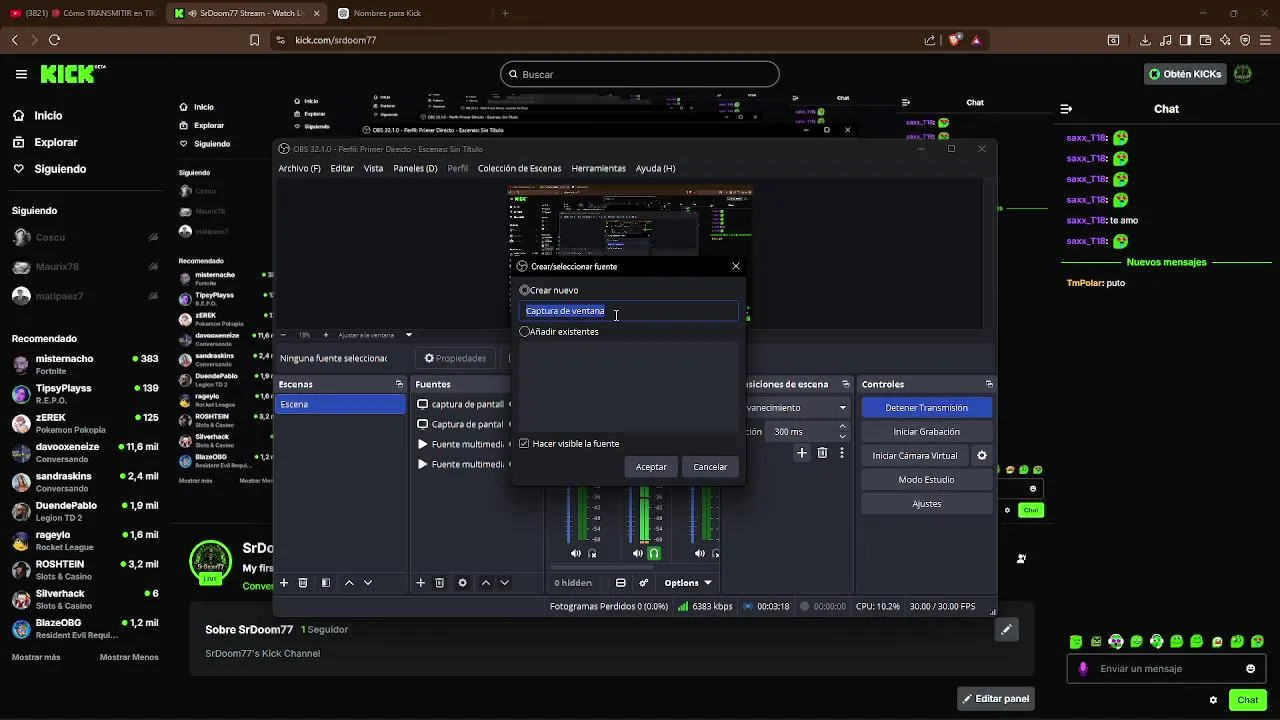Click the Enviar un mensaje chat field
Image resolution: width=1280 pixels, height=720 pixels.
tap(1166, 669)
